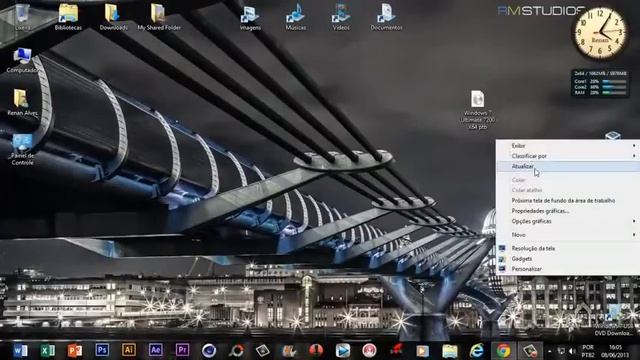Open Gadgets from the context menu

point(568,258)
